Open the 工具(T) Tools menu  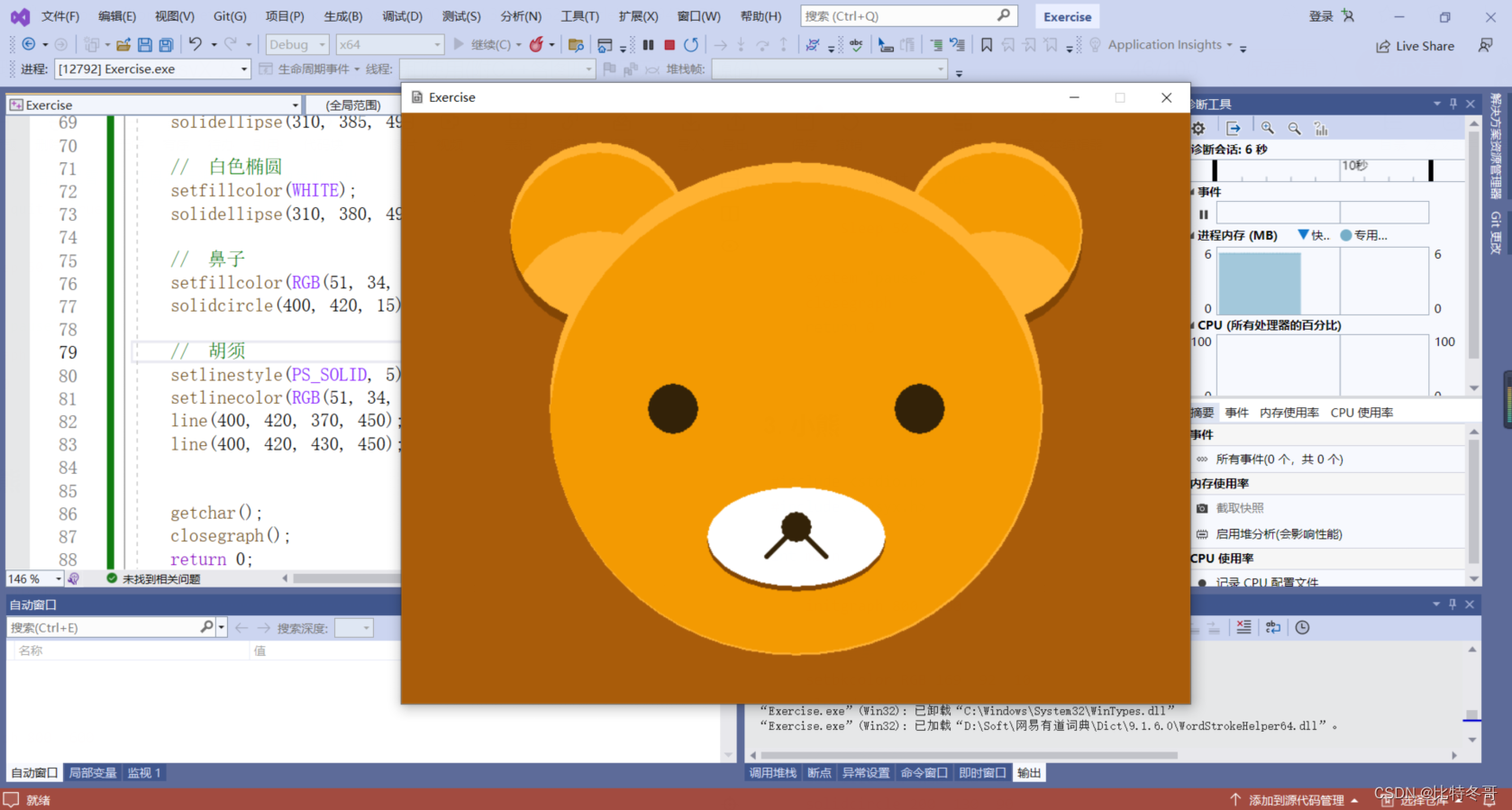579,16
